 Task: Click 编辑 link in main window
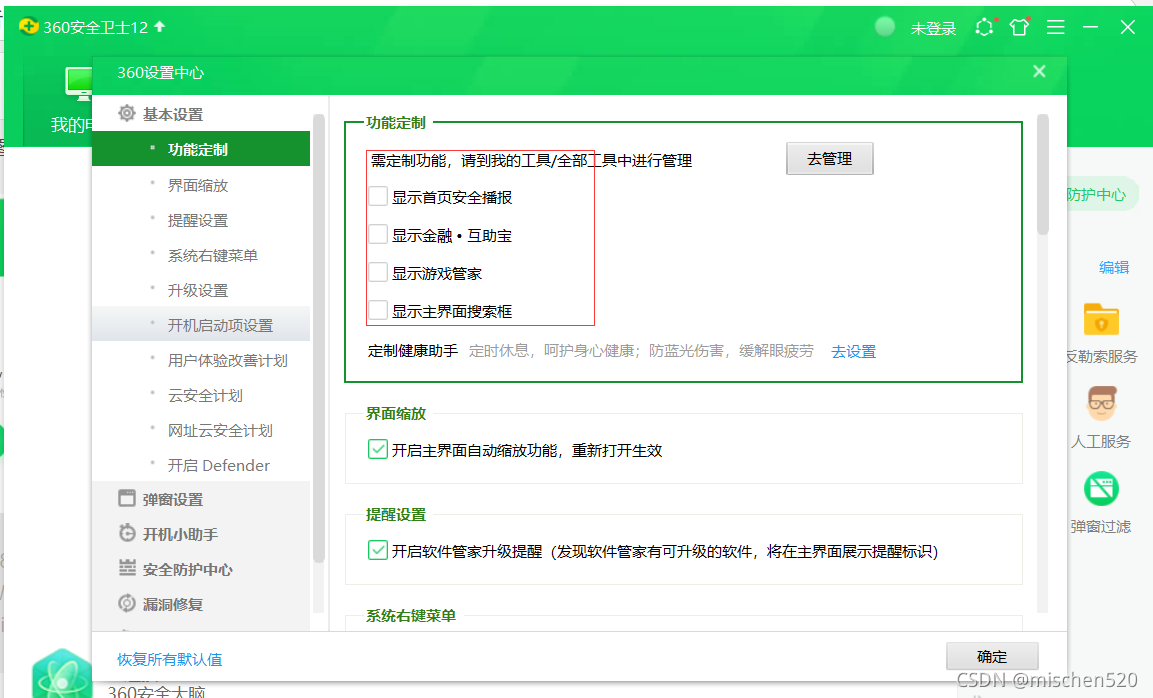tap(1113, 268)
